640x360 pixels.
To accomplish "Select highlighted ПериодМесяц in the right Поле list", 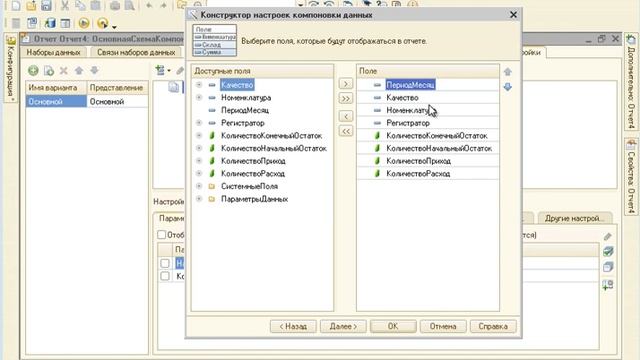I will pyautogui.click(x=411, y=85).
